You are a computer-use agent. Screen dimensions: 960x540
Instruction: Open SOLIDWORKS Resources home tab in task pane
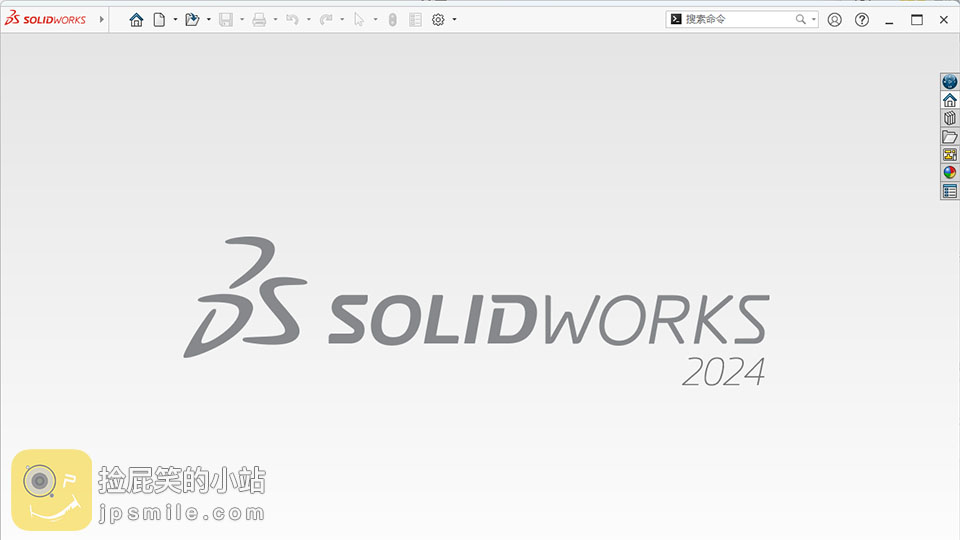pyautogui.click(x=949, y=100)
